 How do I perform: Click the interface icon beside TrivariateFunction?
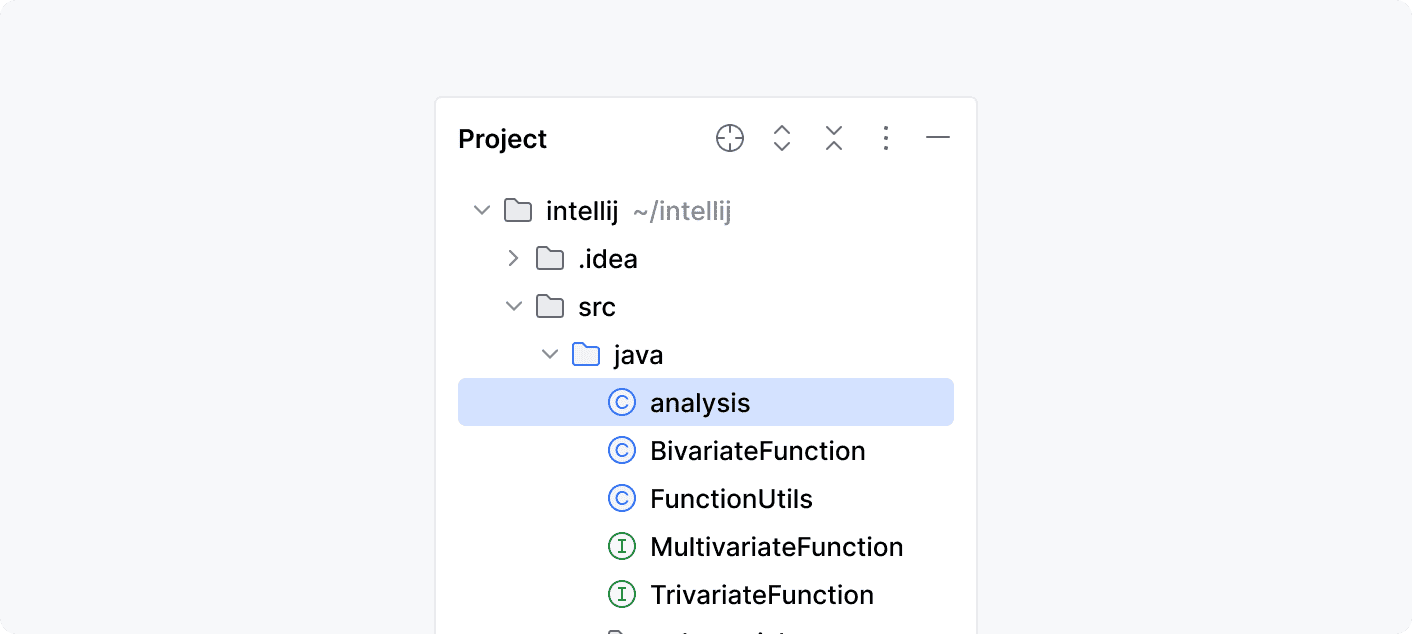pos(622,594)
